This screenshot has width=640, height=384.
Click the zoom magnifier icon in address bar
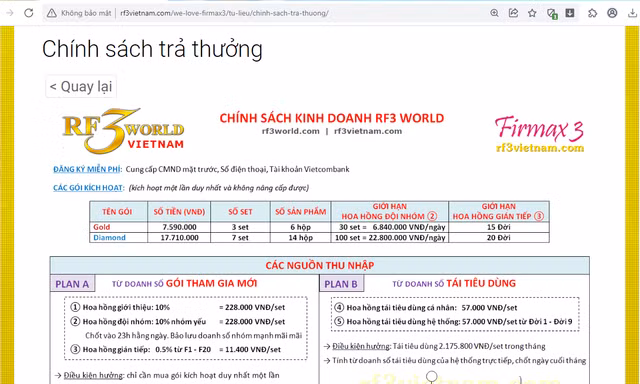pos(494,13)
